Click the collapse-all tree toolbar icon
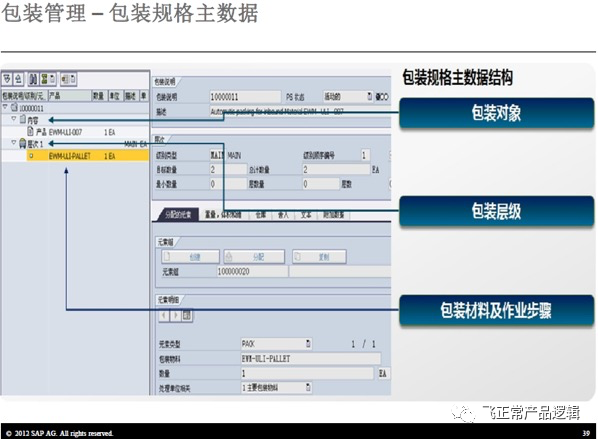Screen dimensions: 598x439 click(x=18, y=79)
